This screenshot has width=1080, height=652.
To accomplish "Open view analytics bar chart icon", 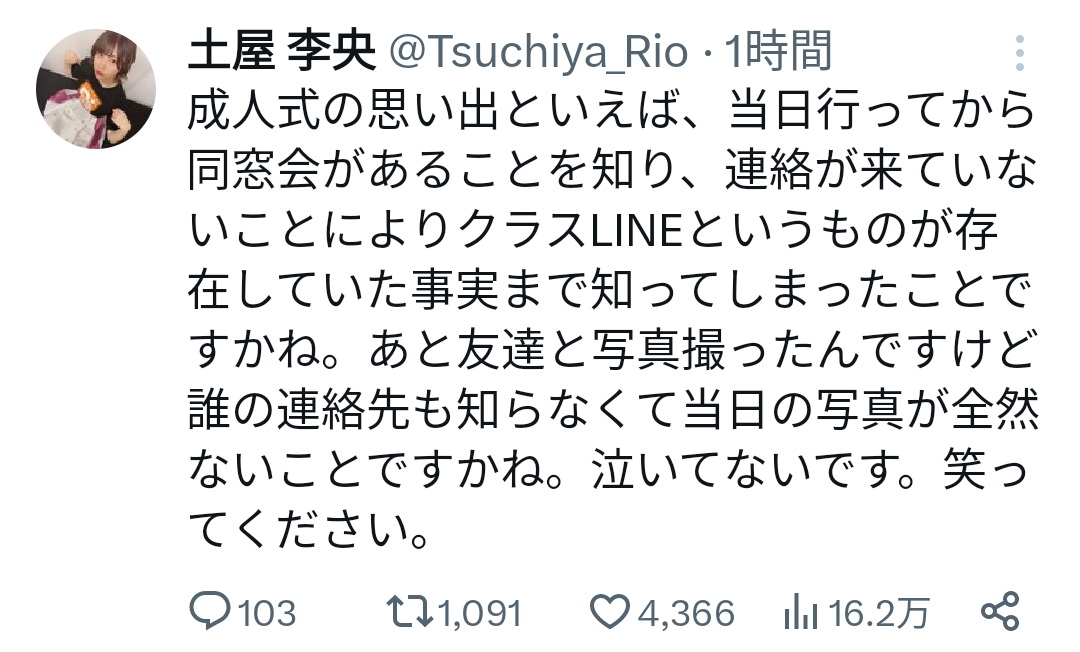I will (796, 612).
